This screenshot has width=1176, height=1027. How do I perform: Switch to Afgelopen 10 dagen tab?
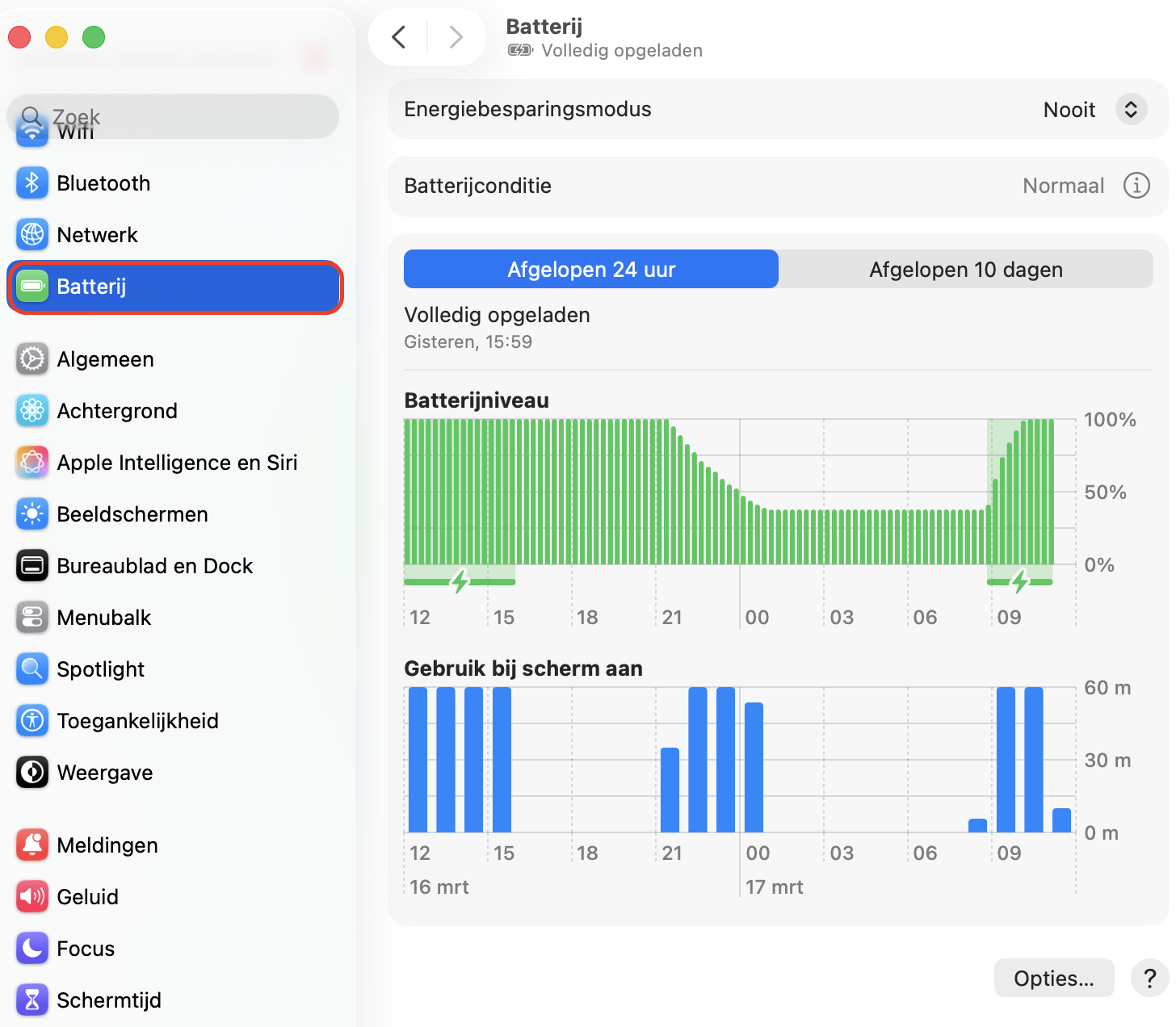coord(965,270)
